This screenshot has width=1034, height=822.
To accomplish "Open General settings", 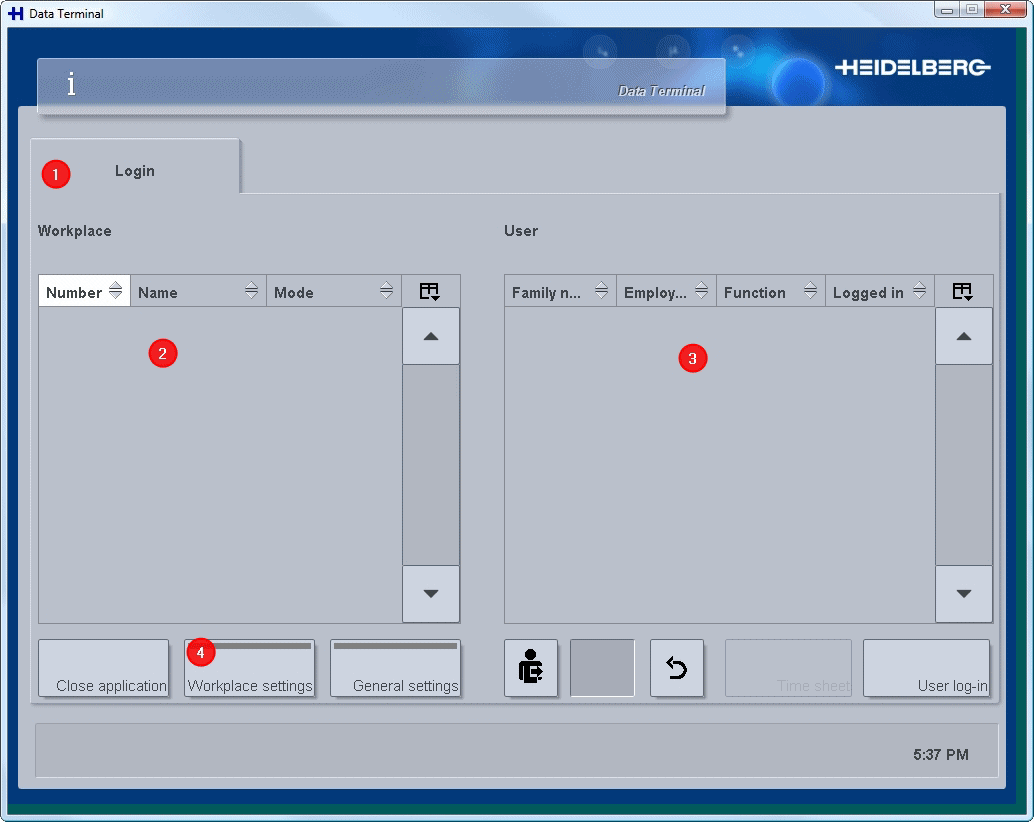I will (395, 669).
